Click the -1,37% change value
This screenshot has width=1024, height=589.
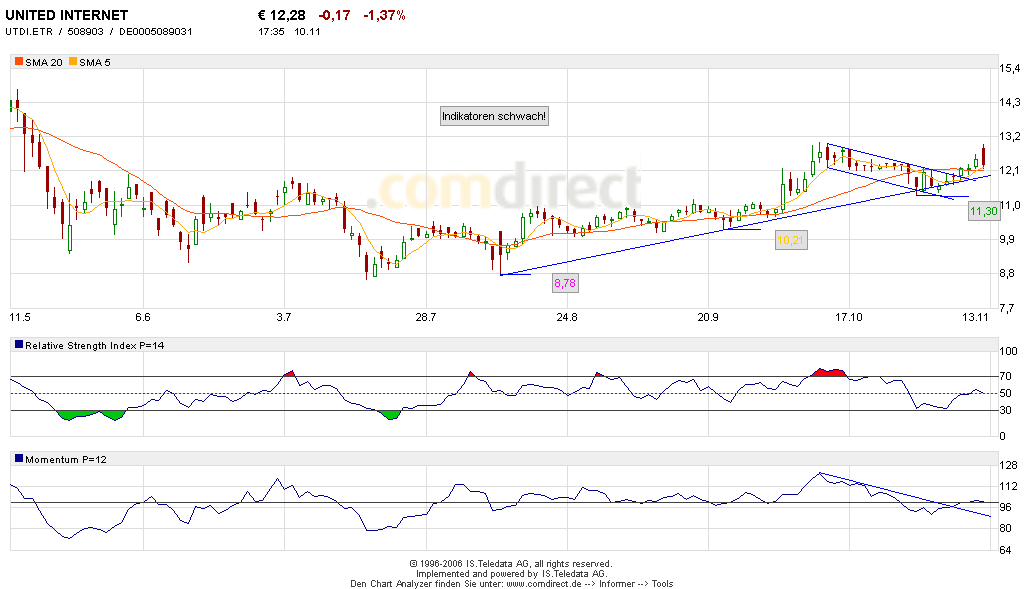click(x=385, y=15)
